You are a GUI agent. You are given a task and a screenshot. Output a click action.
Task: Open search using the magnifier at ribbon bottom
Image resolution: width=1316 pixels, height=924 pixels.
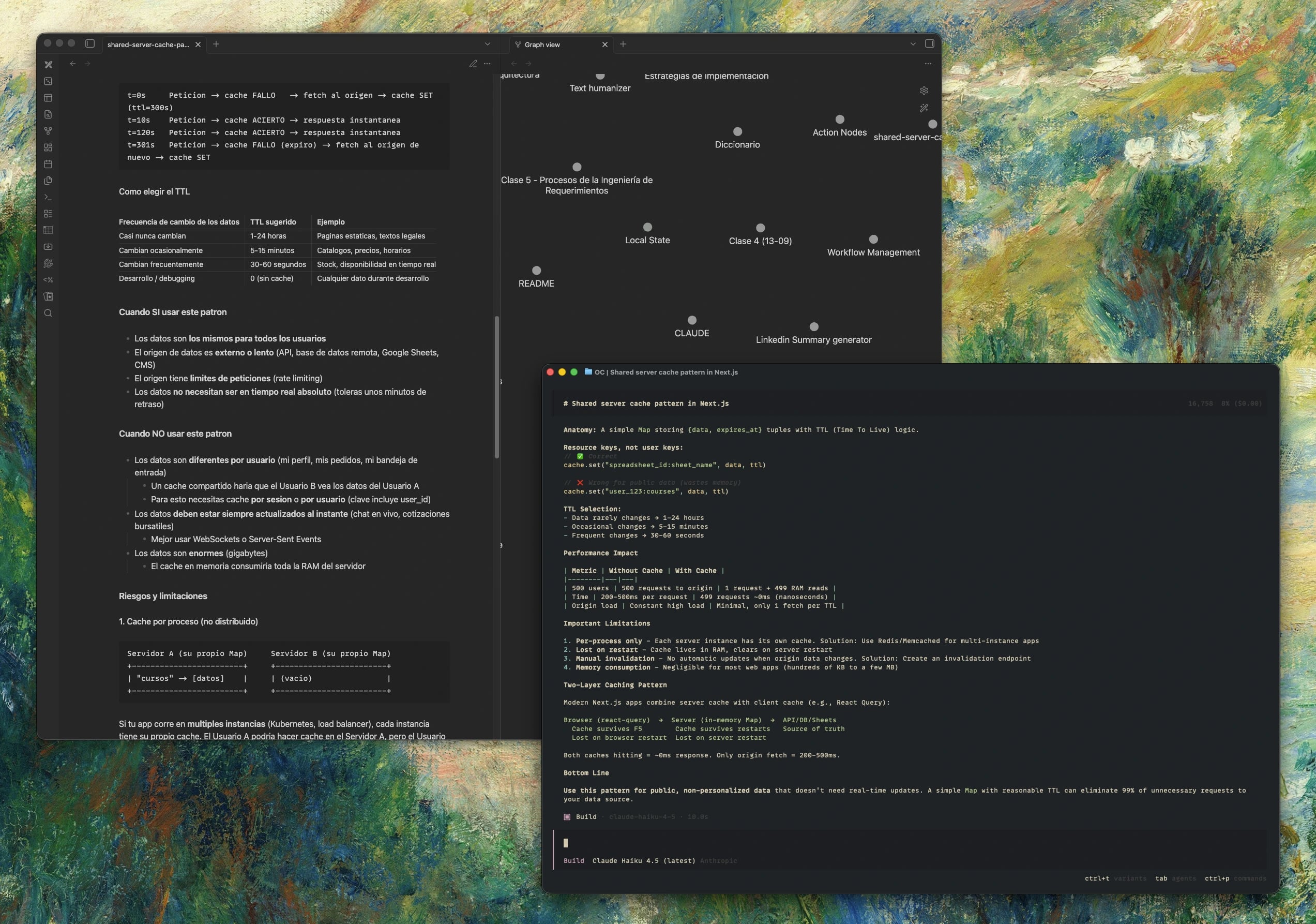pyautogui.click(x=48, y=312)
